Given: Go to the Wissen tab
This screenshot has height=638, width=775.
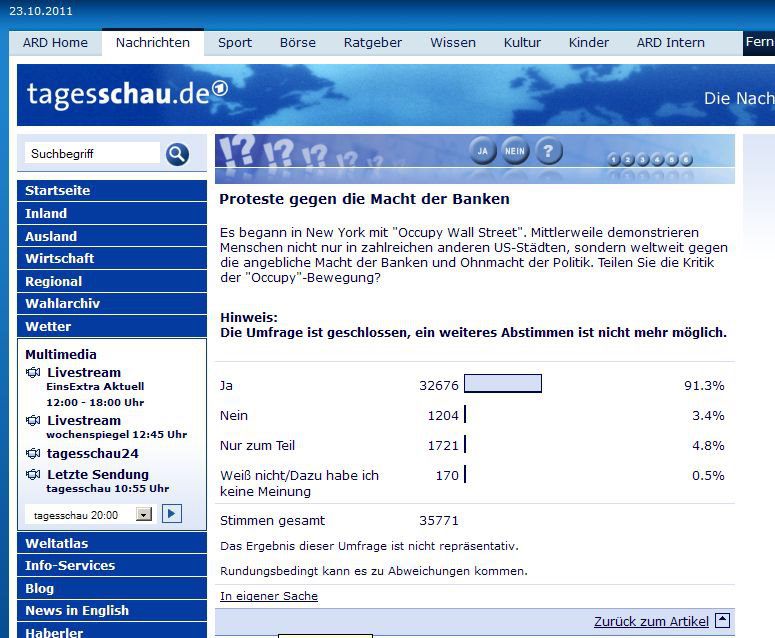Looking at the screenshot, I should coord(453,43).
